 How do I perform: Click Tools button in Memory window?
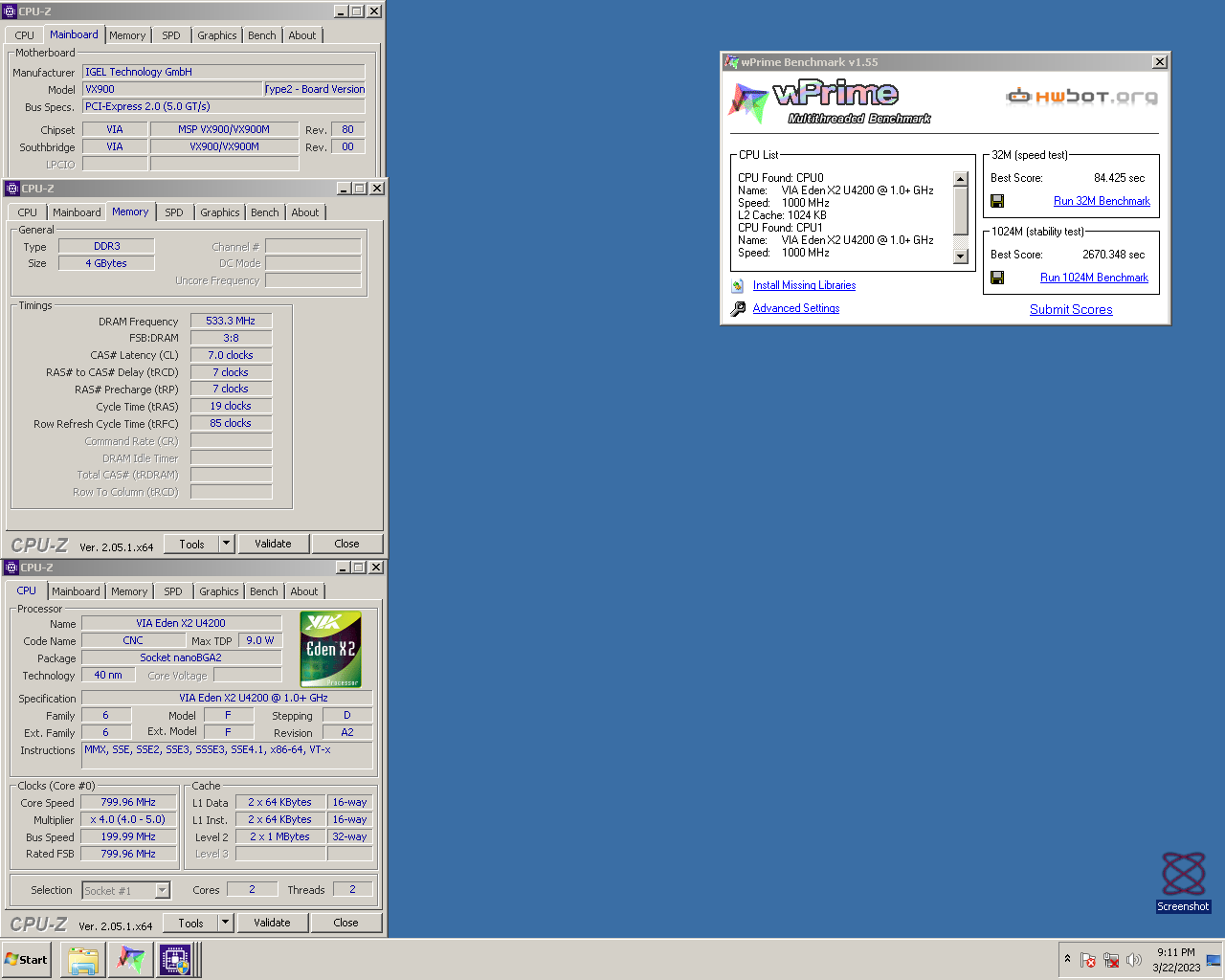point(191,544)
